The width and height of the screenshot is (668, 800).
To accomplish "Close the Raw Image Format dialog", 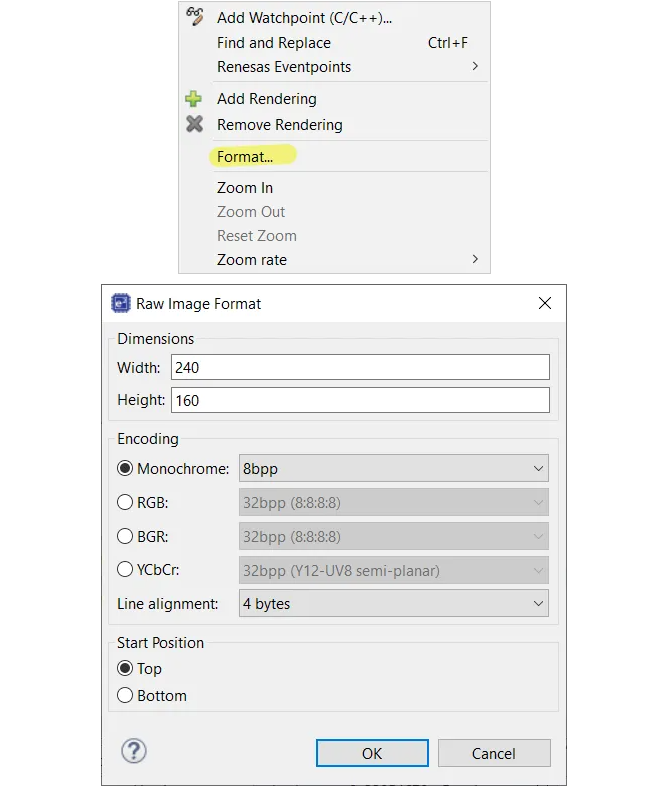I will pyautogui.click(x=544, y=303).
